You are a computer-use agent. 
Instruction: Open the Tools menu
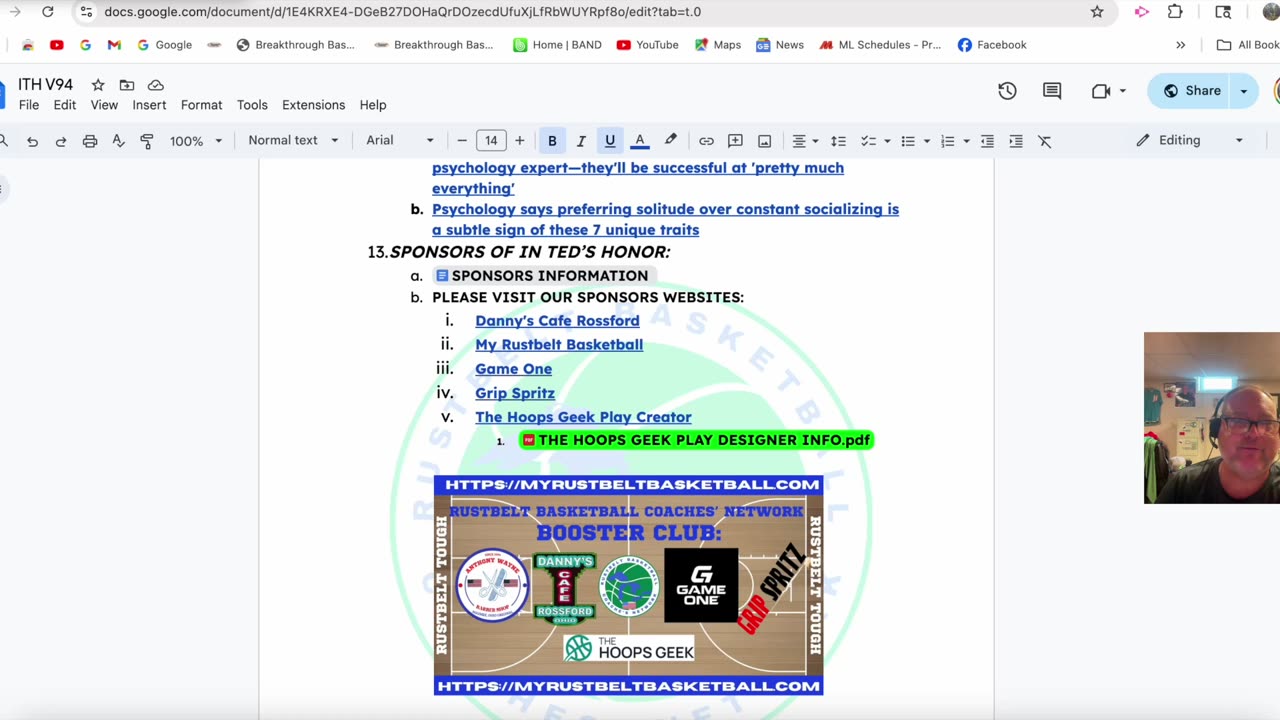252,105
